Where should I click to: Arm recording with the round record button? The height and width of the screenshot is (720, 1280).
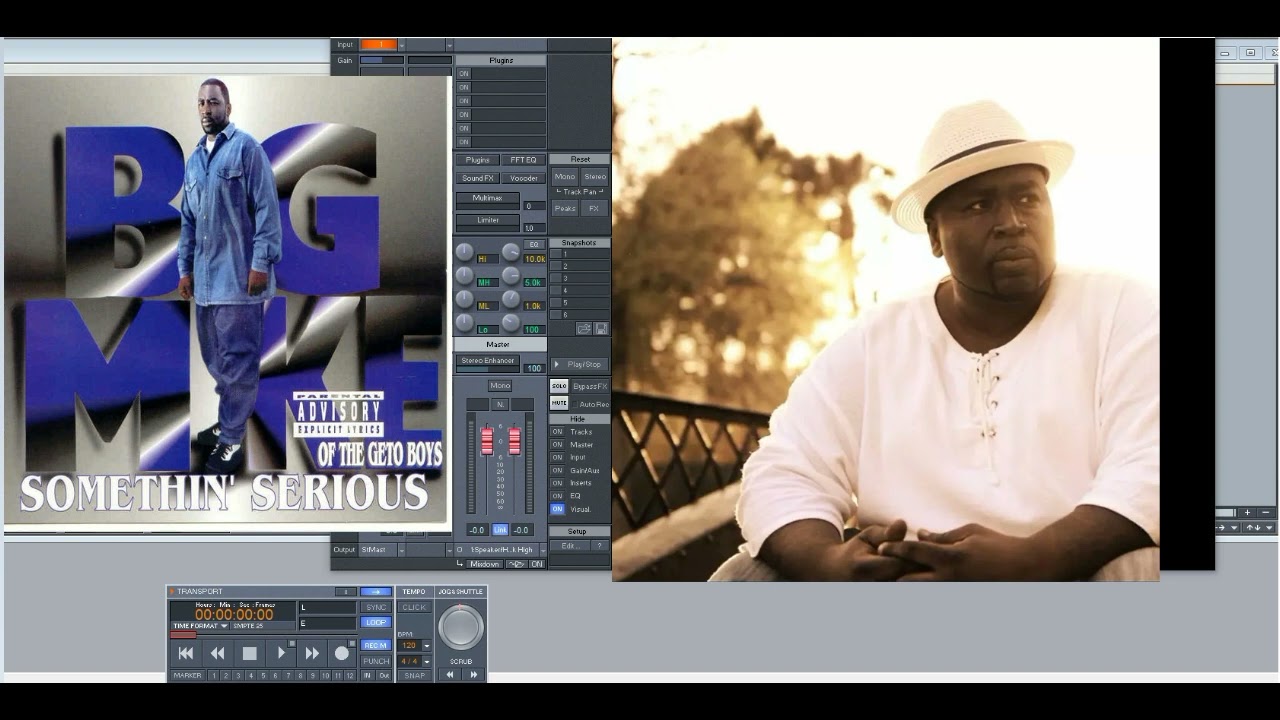pos(342,653)
